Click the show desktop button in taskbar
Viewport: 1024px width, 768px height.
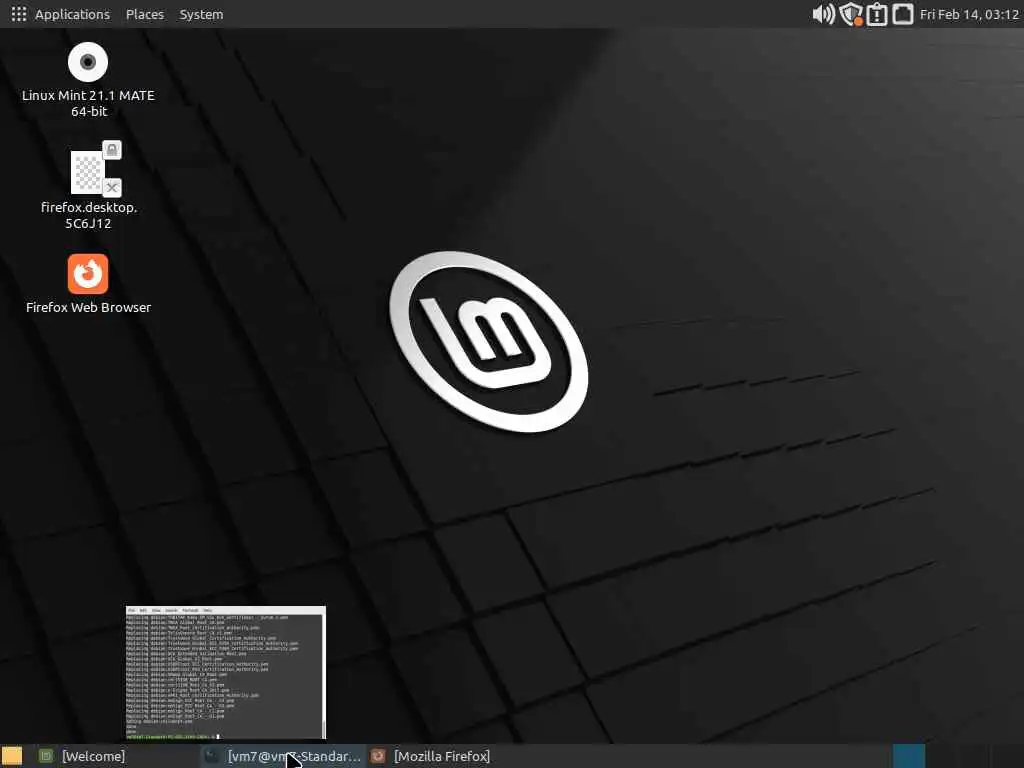click(12, 756)
